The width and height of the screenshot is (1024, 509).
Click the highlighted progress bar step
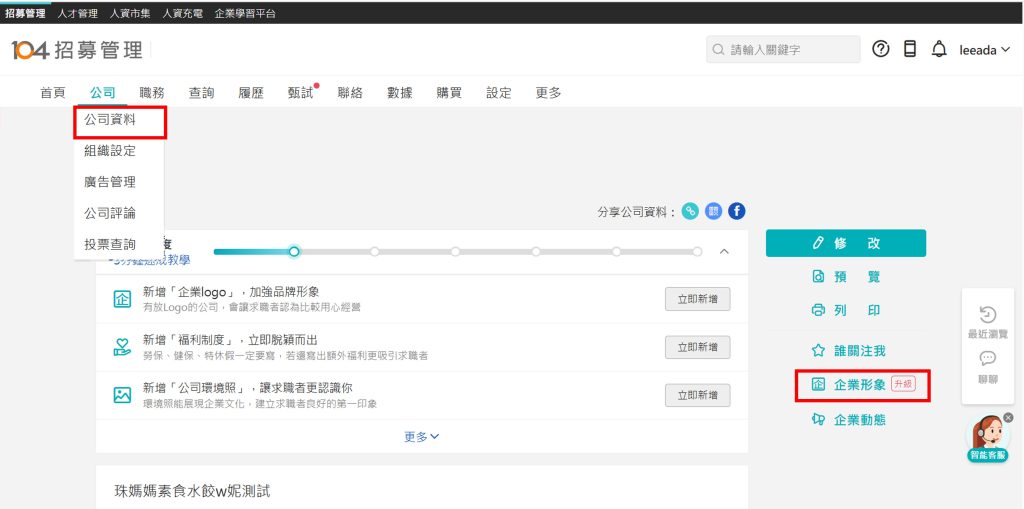click(x=295, y=252)
